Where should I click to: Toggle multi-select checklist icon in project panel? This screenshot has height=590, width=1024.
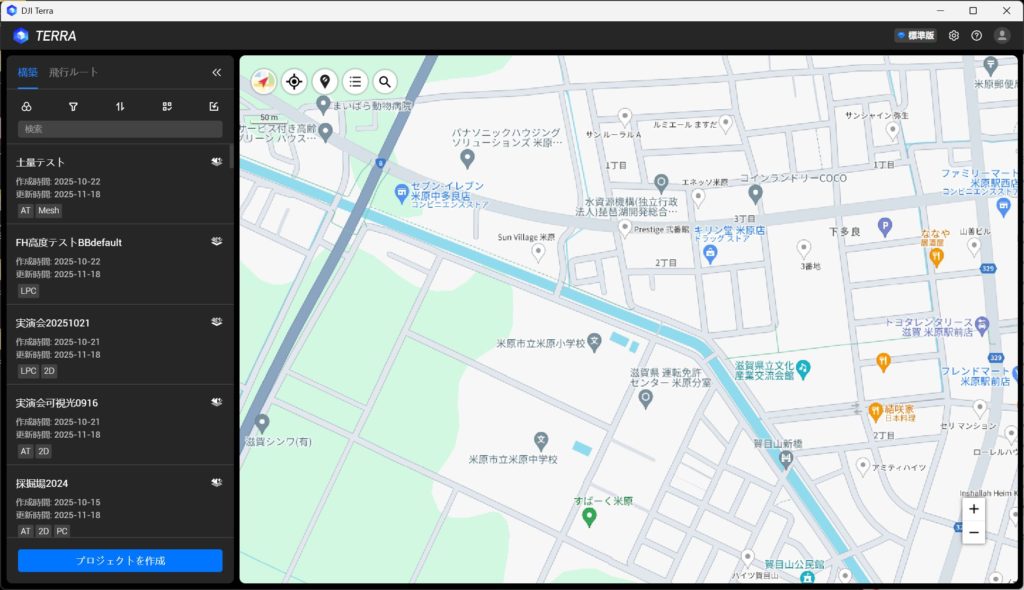[167, 107]
